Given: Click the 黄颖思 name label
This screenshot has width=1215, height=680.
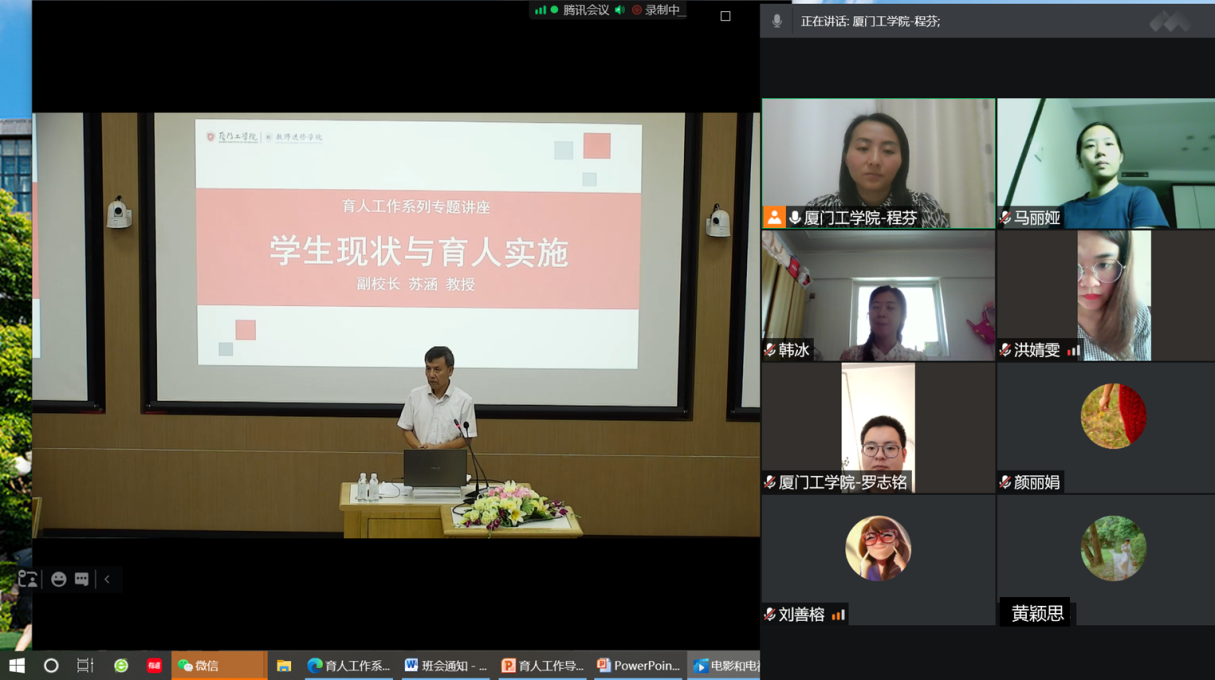Looking at the screenshot, I should pos(1037,613).
